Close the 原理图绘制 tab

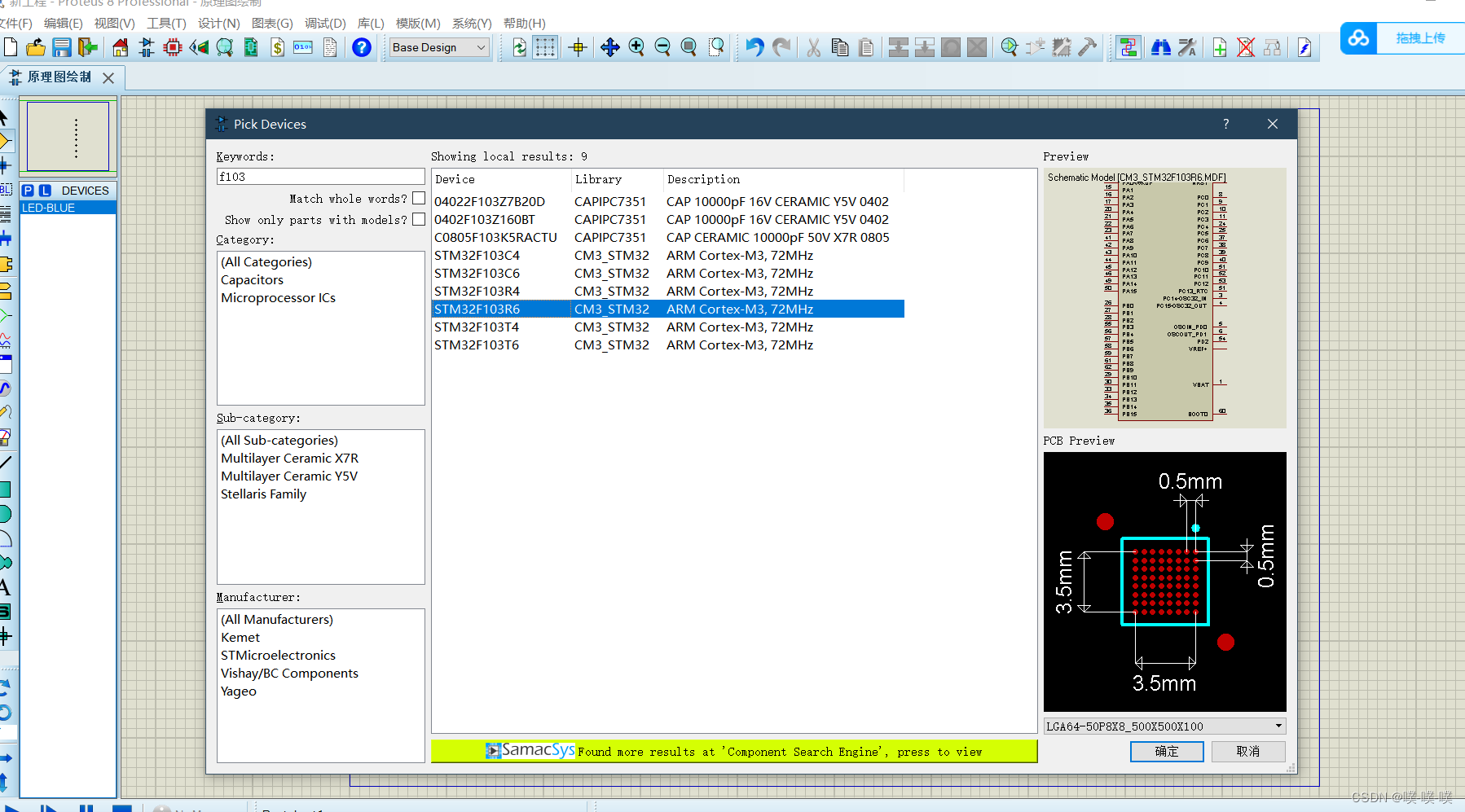pyautogui.click(x=108, y=78)
